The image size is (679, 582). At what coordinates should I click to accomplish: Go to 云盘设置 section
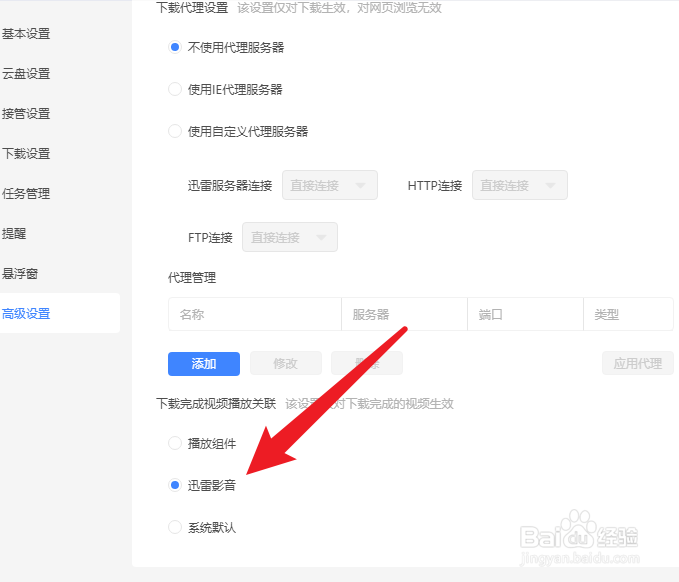click(26, 74)
